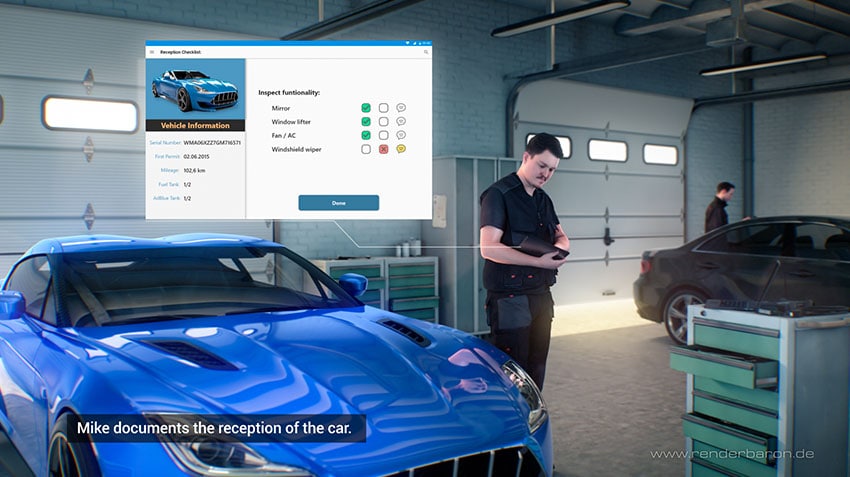Screen dimensions: 850x477
Task: Mark Window lifter as failed using empty box
Action: (x=383, y=121)
